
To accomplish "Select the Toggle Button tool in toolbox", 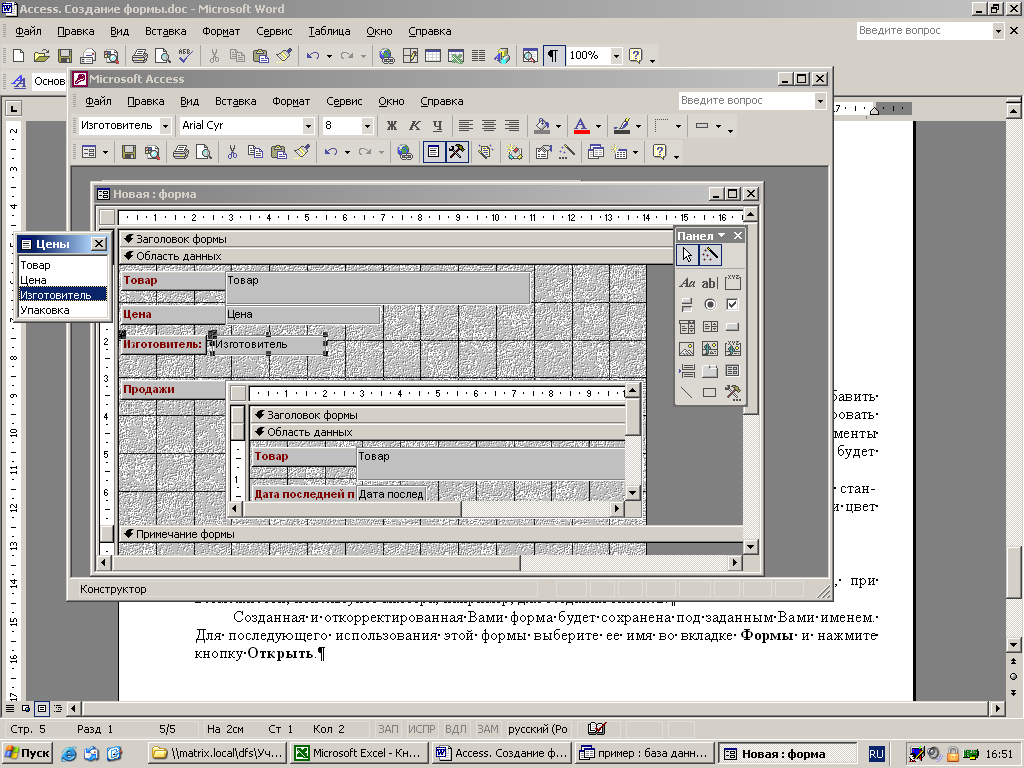I will coord(686,304).
